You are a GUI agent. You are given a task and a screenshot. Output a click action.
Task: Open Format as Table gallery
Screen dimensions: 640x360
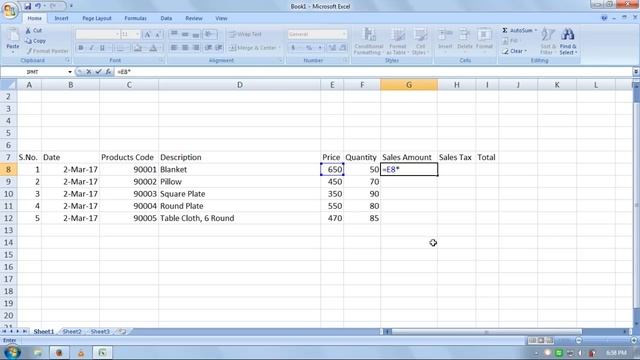click(398, 41)
